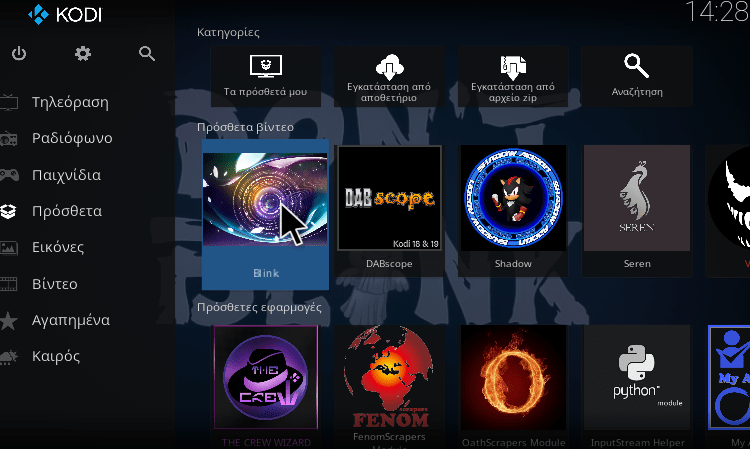Open the Venom-face add-on after Seren
Image resolution: width=750 pixels, height=449 pixels.
pyautogui.click(x=728, y=210)
